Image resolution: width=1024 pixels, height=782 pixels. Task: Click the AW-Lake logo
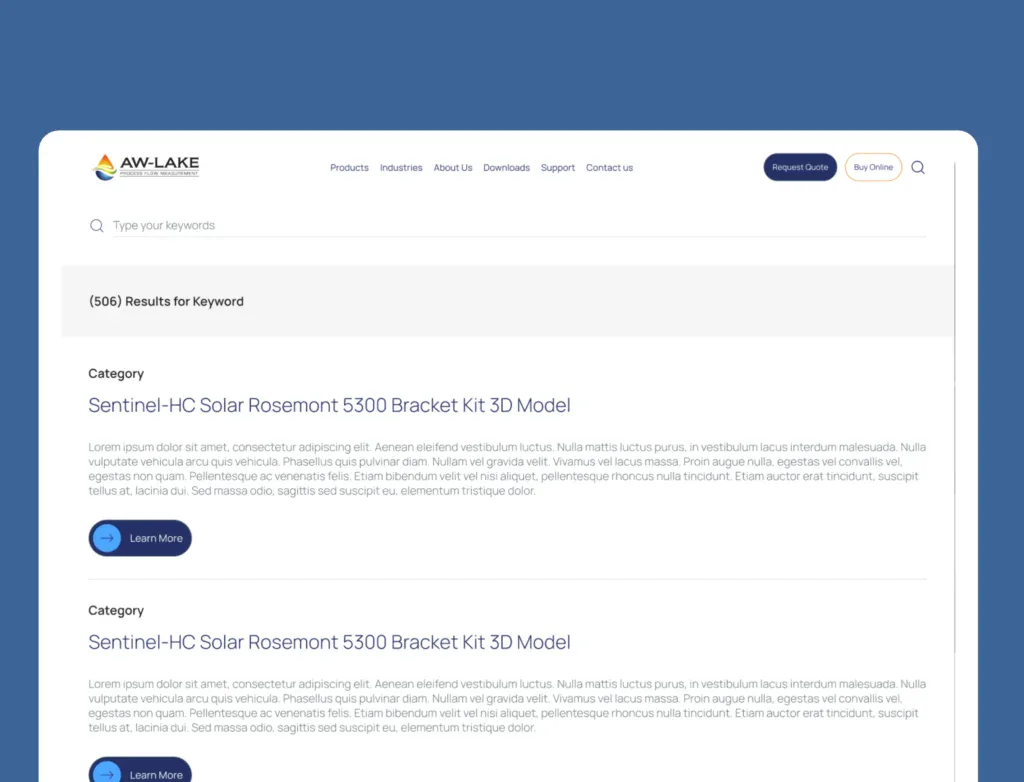146,167
